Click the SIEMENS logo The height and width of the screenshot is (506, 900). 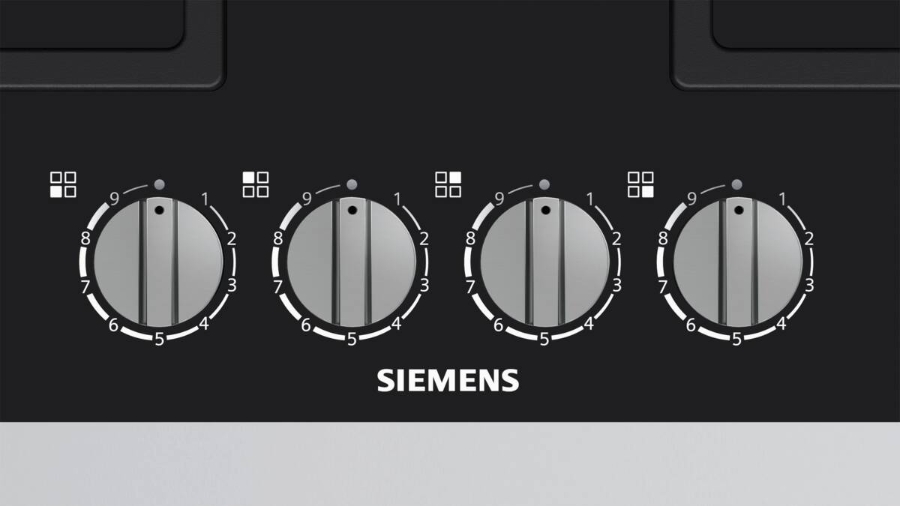(x=448, y=381)
